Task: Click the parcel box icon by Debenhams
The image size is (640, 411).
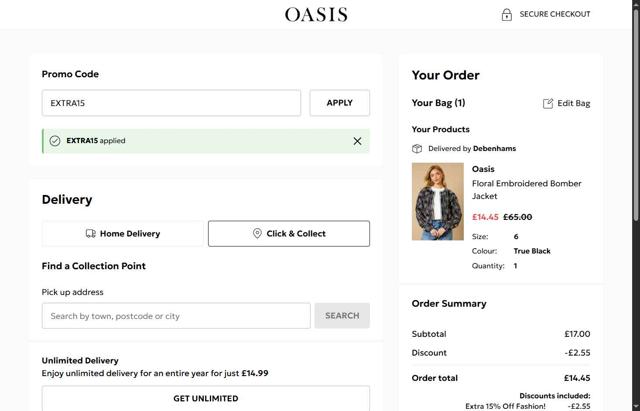Action: pyautogui.click(x=417, y=149)
